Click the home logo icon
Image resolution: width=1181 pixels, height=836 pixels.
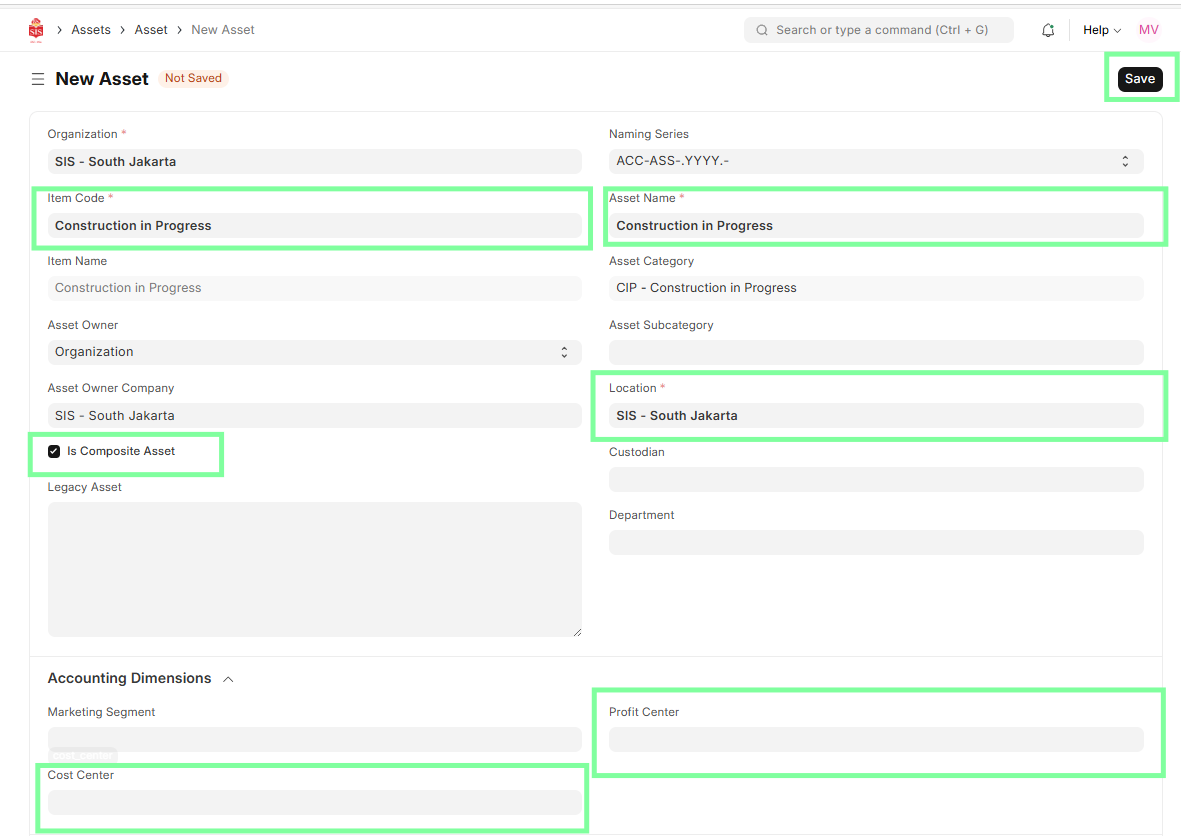click(36, 30)
